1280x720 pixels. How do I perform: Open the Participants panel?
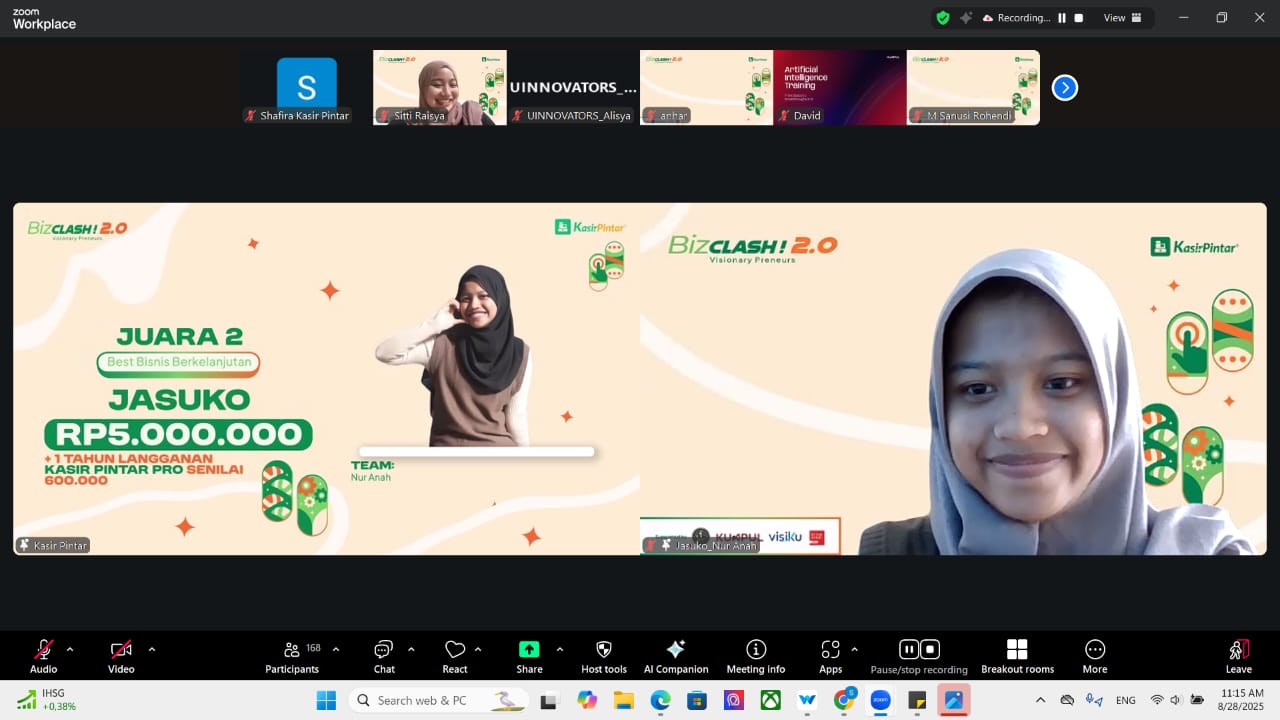(x=292, y=656)
